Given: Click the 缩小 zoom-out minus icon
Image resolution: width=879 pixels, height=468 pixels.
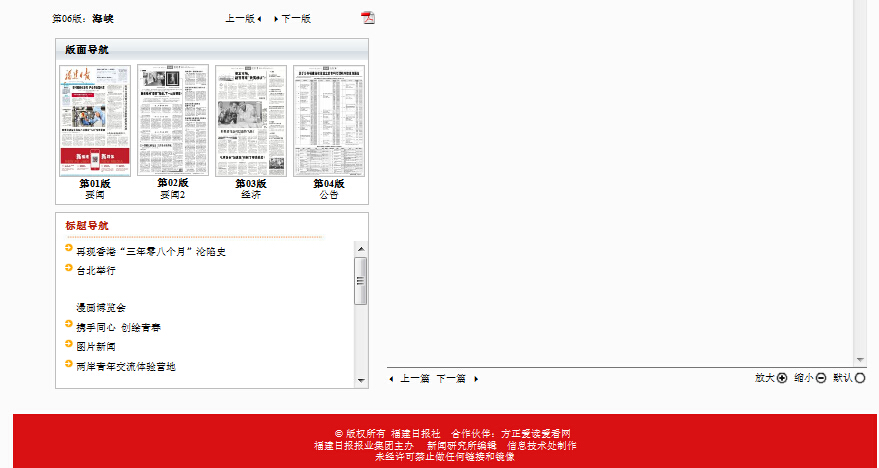Looking at the screenshot, I should [821, 378].
